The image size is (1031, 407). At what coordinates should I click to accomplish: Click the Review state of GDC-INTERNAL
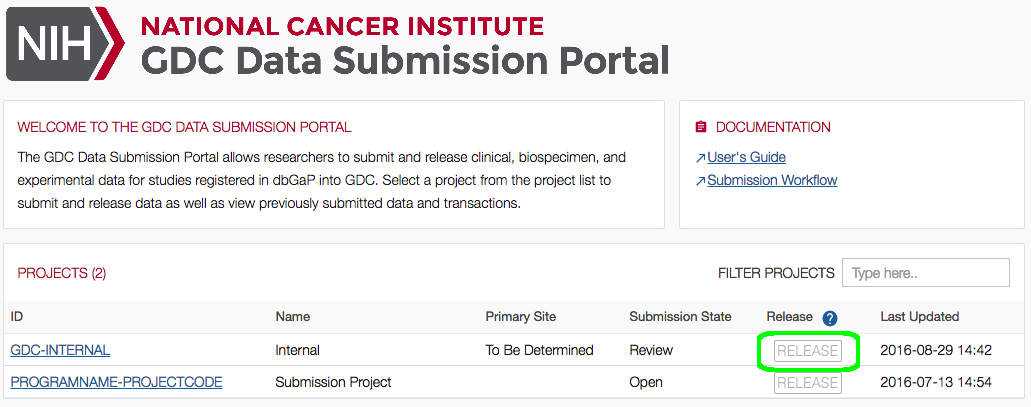[x=651, y=350]
